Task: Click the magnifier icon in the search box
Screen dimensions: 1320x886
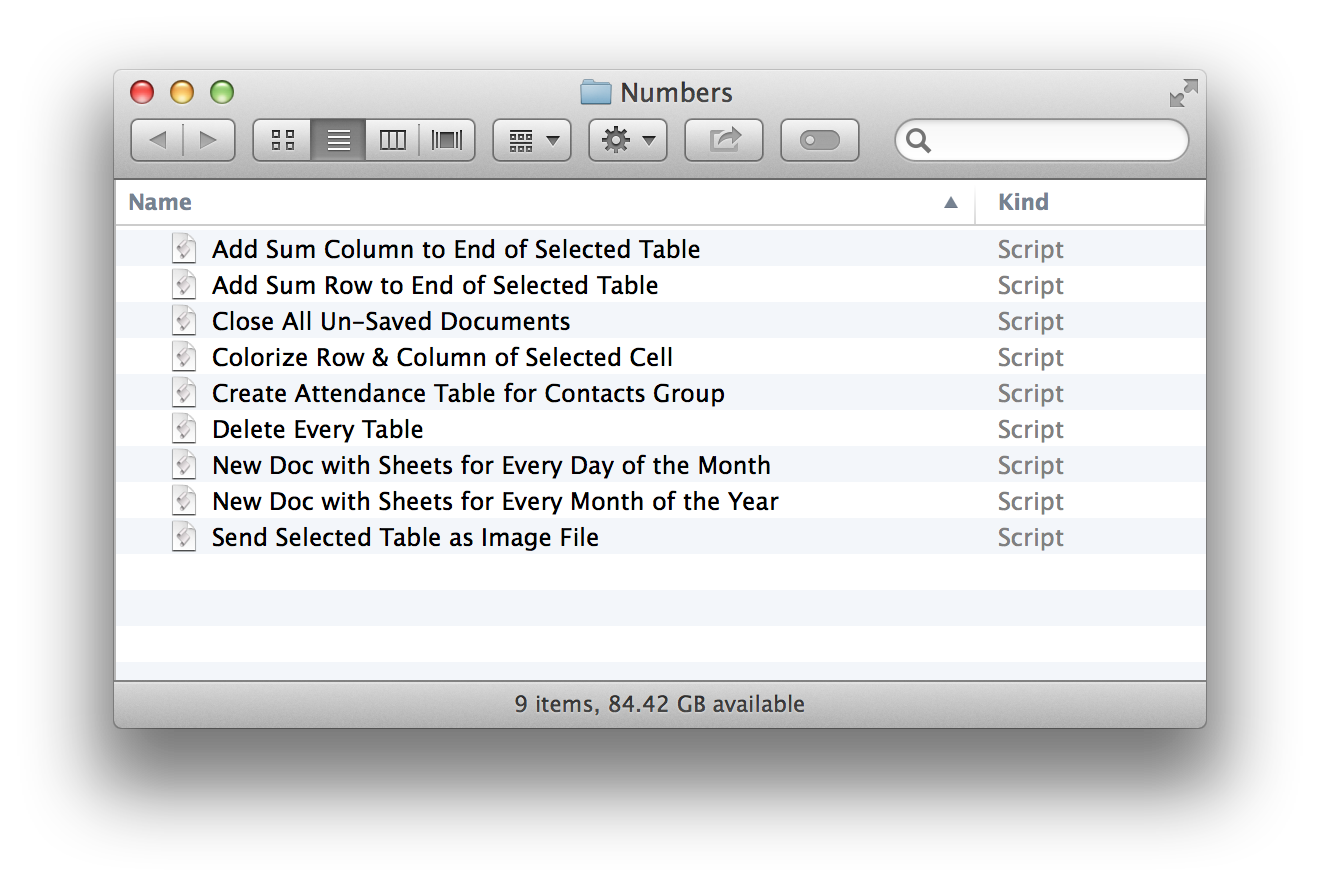Action: point(919,141)
